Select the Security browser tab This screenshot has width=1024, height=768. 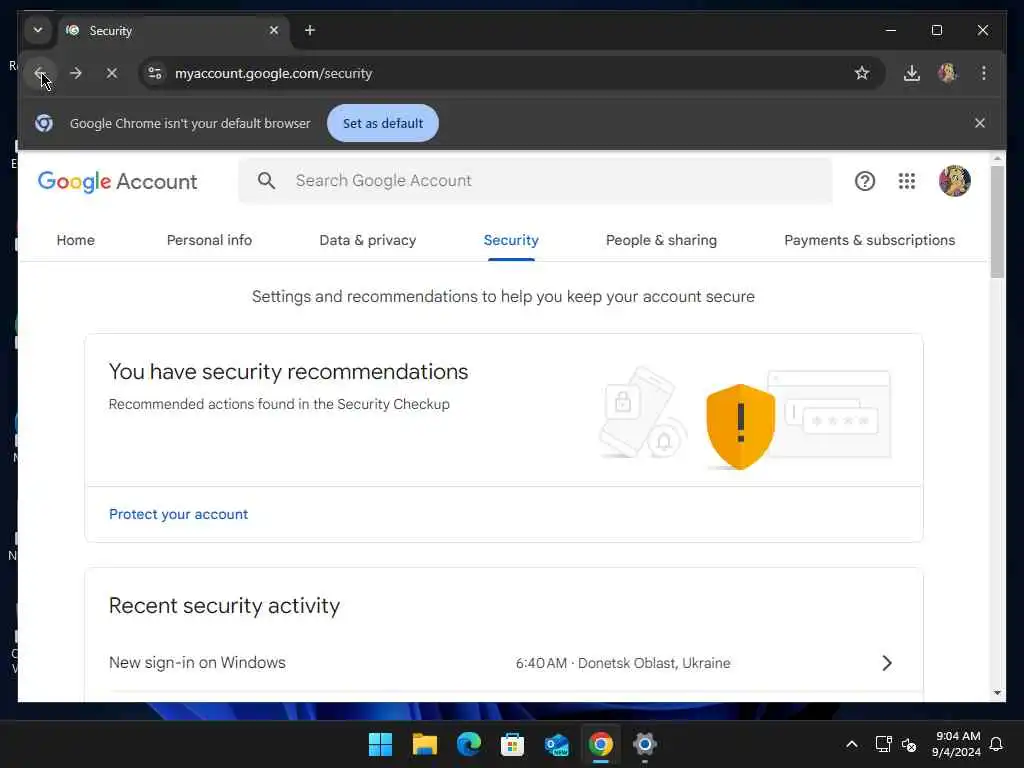pos(173,31)
